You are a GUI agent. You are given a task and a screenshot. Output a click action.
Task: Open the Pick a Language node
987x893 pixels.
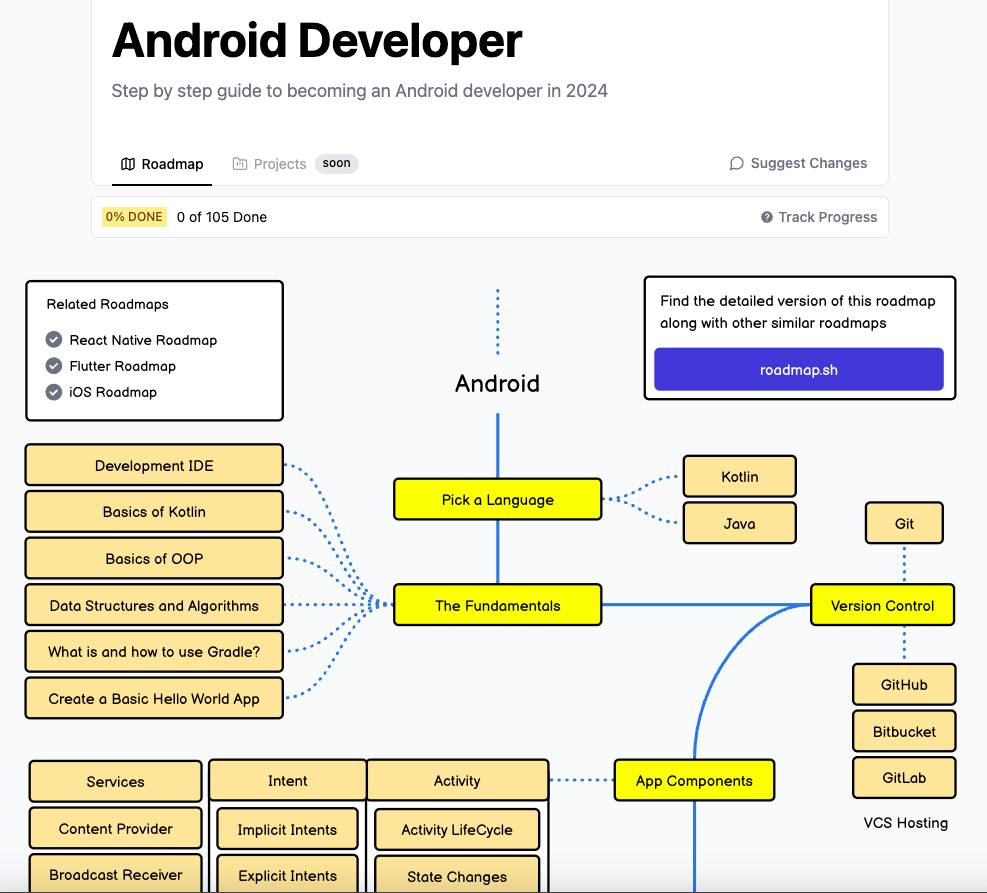point(497,500)
